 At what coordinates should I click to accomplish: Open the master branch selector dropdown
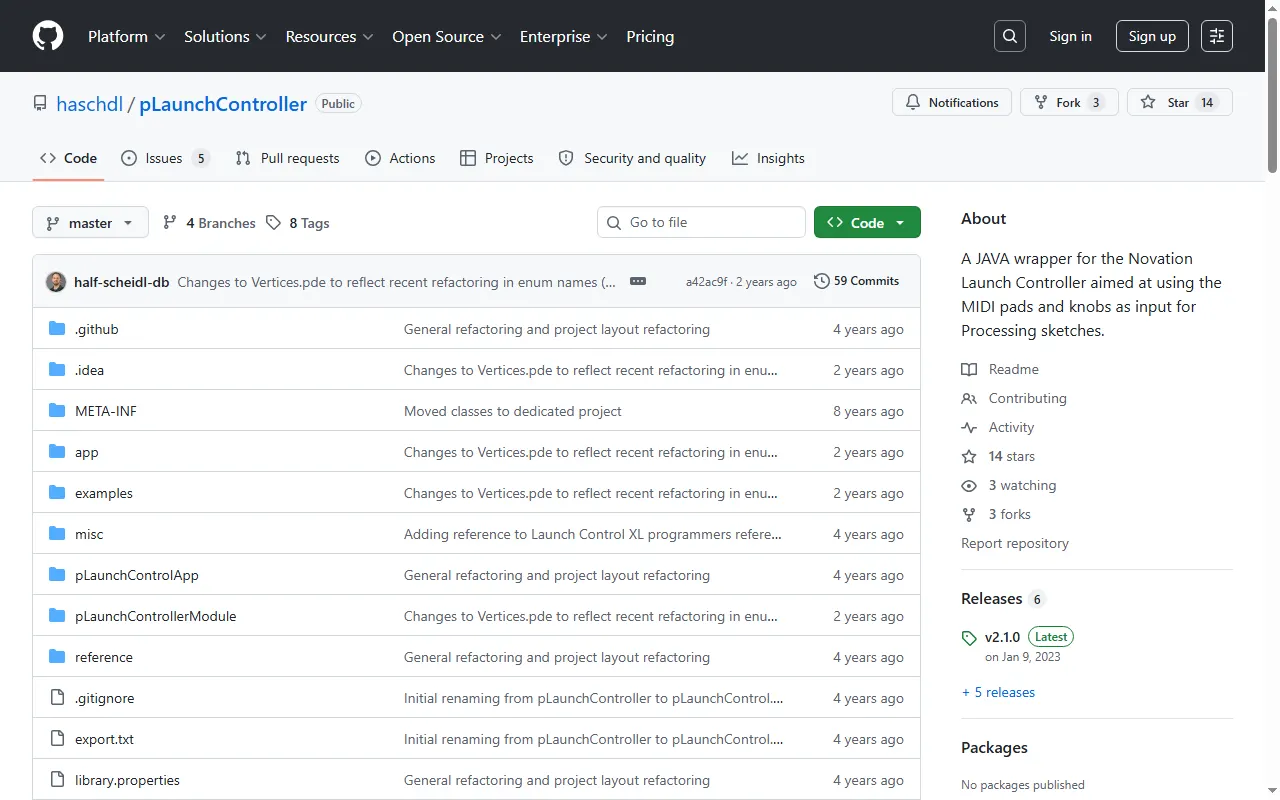click(x=90, y=223)
